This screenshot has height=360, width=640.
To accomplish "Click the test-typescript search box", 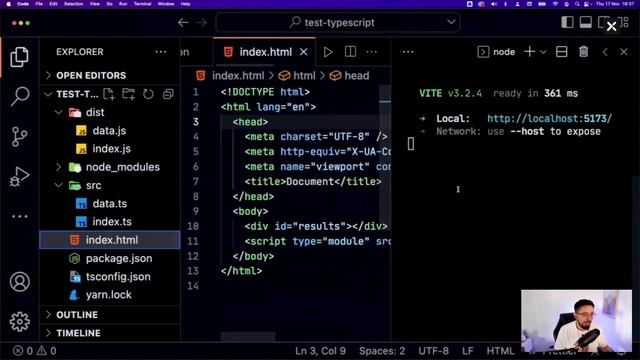I will click(338, 22).
